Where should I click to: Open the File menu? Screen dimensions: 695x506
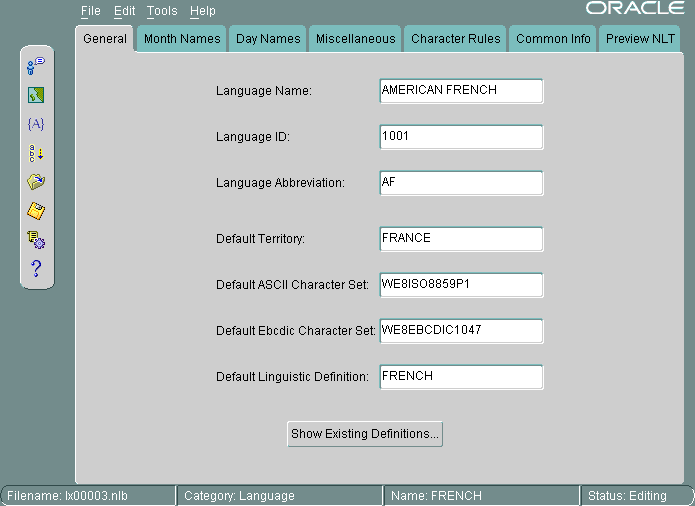pyautogui.click(x=91, y=11)
